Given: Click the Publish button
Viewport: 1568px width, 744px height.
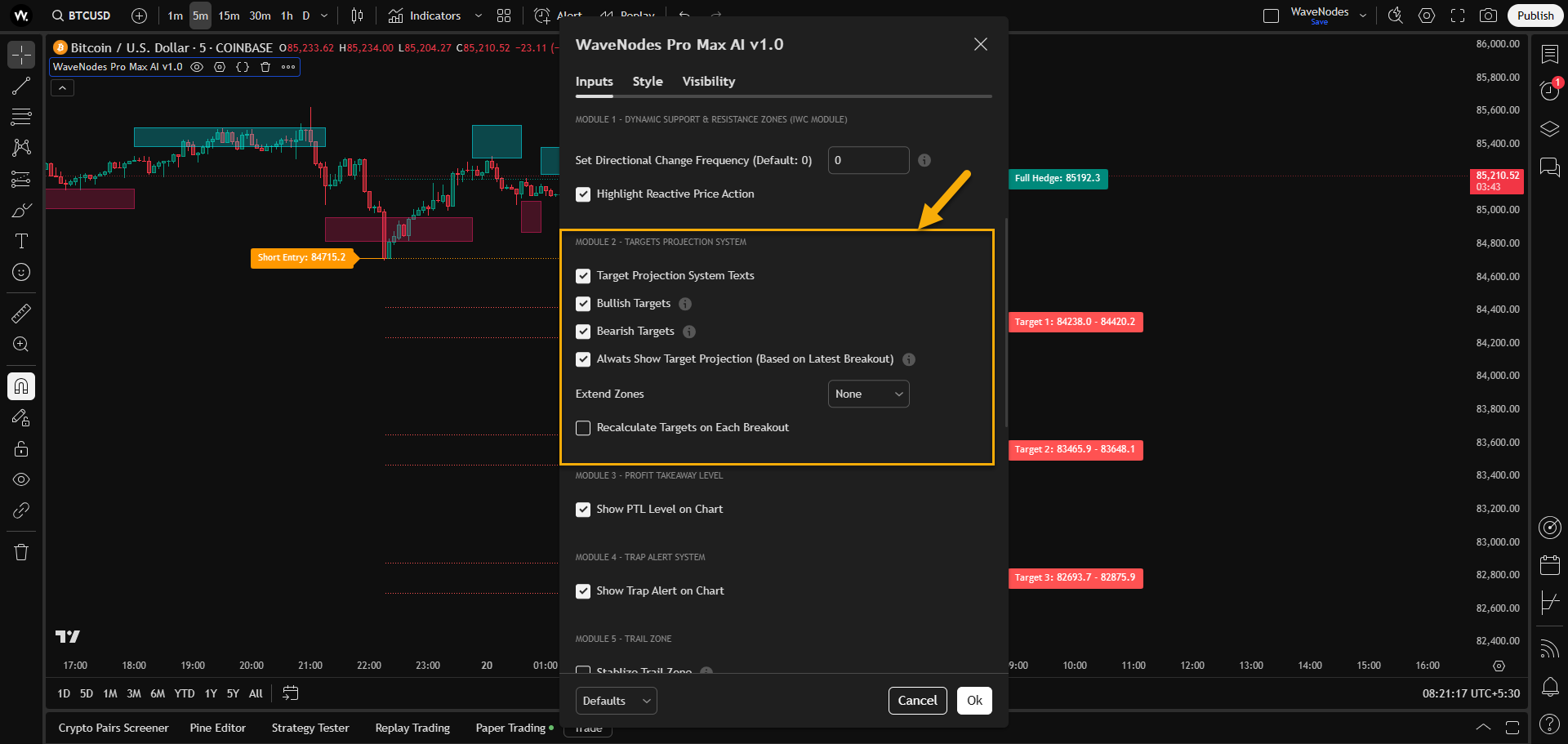Looking at the screenshot, I should tap(1535, 15).
